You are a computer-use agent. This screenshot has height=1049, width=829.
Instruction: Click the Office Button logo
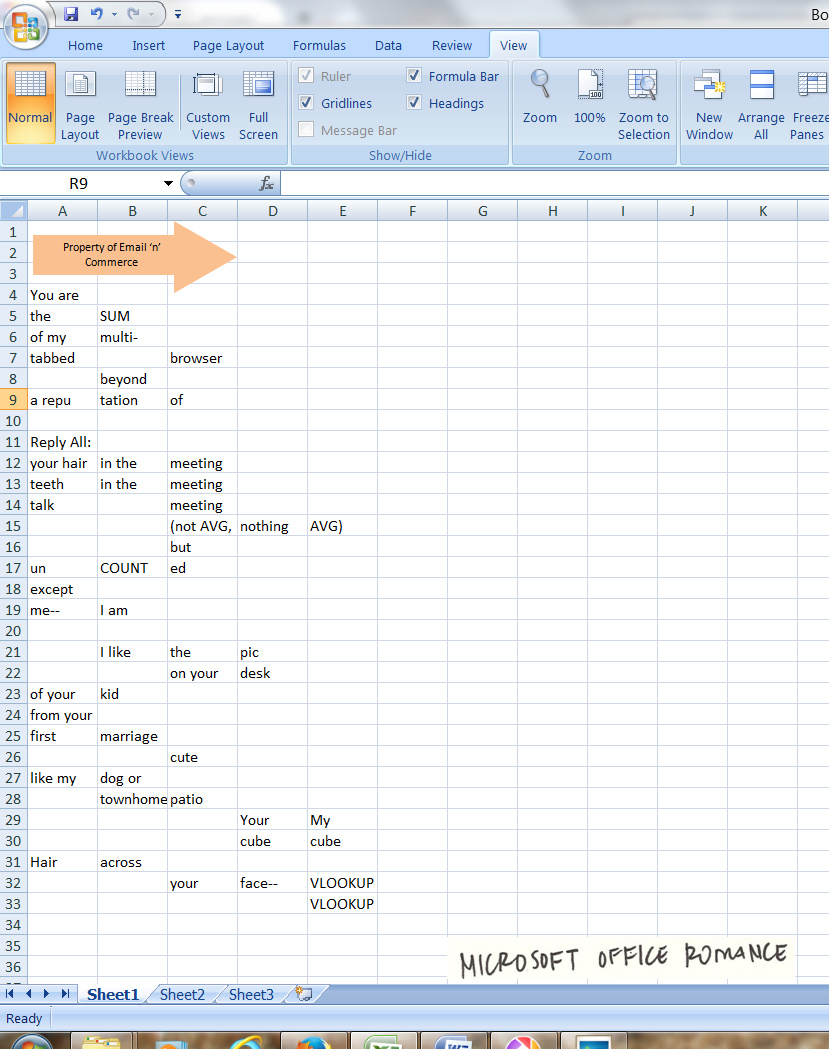coord(27,25)
